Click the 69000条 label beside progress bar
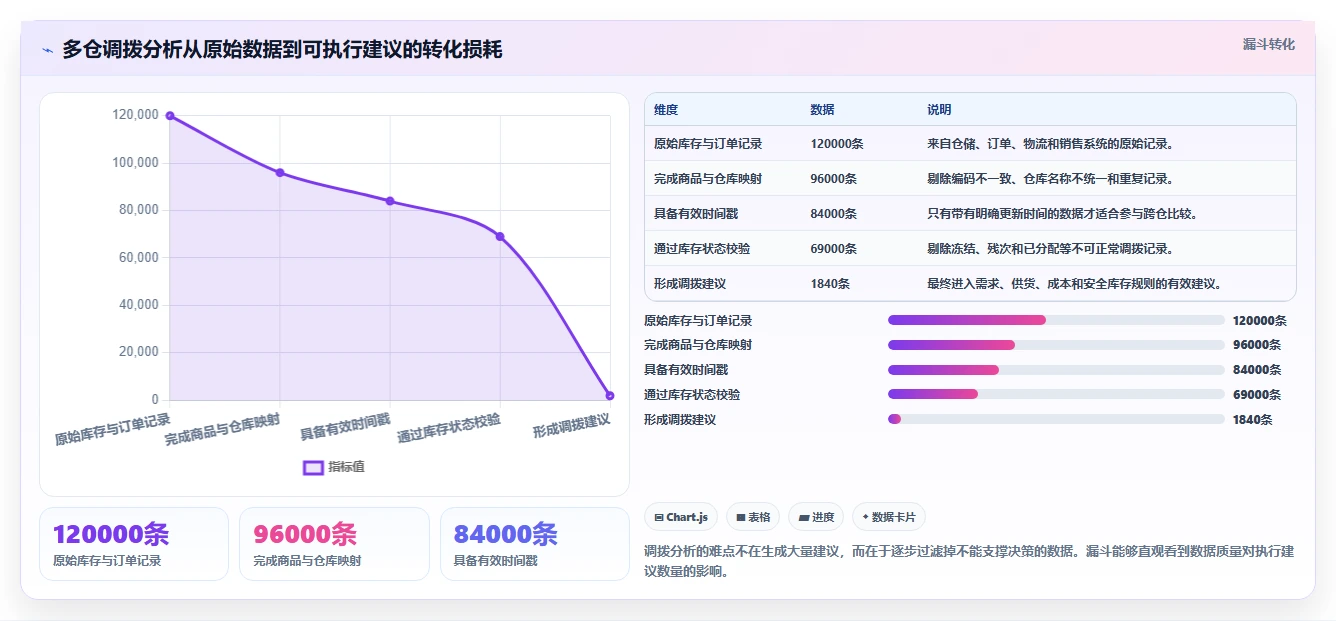This screenshot has width=1336, height=621. click(x=1257, y=395)
